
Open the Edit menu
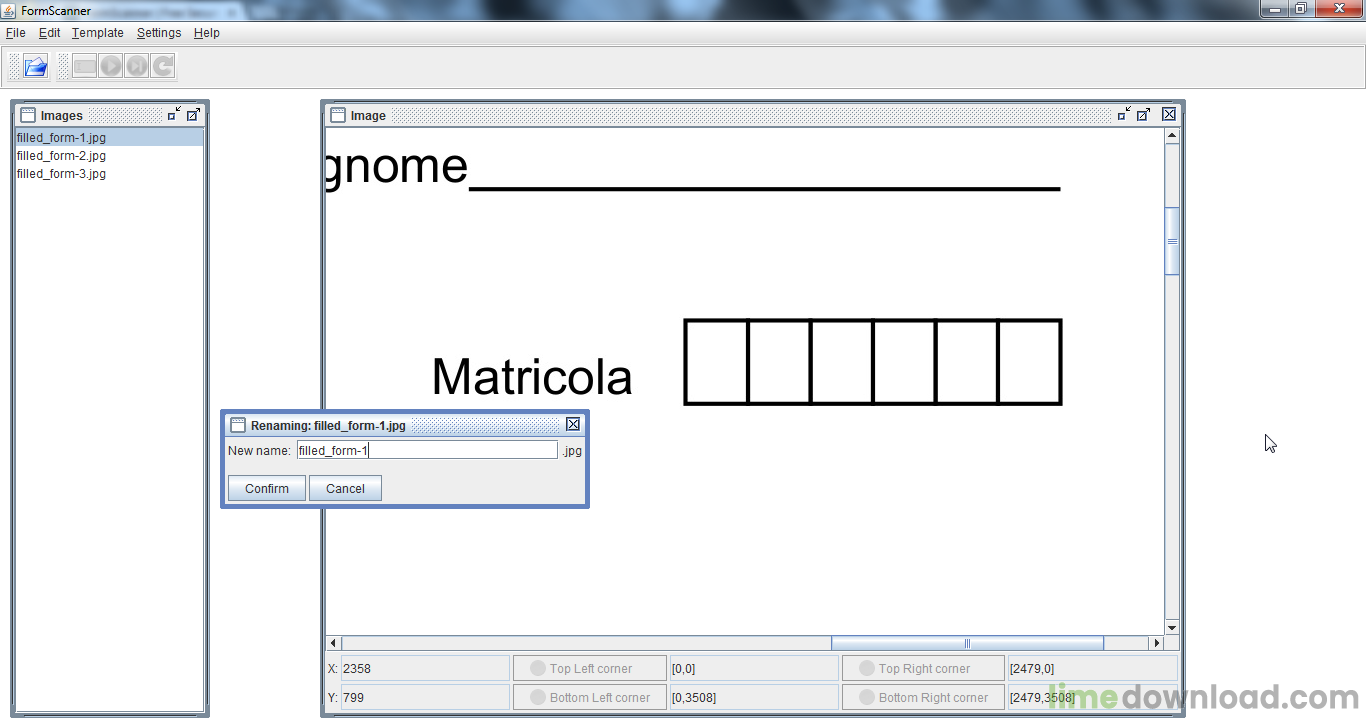coord(50,33)
